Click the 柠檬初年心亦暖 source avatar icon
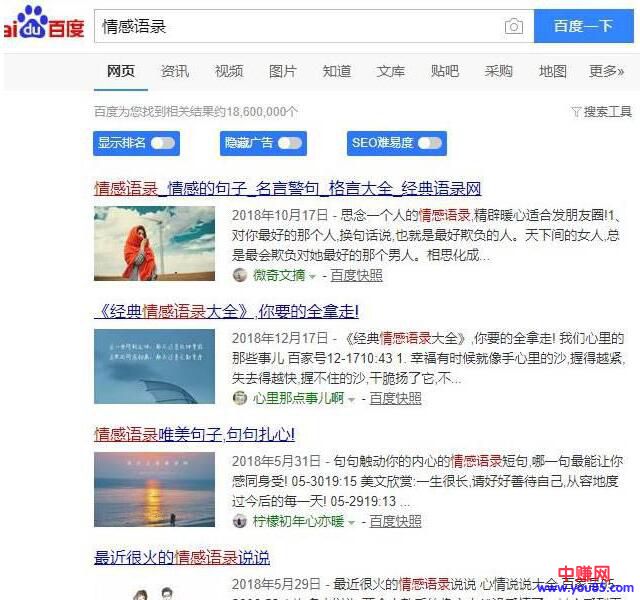The height and width of the screenshot is (600, 640). 240,521
